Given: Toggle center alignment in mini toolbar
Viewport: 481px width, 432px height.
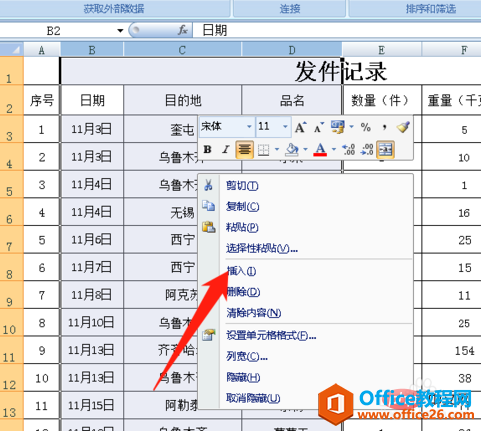Looking at the screenshot, I should [x=244, y=149].
